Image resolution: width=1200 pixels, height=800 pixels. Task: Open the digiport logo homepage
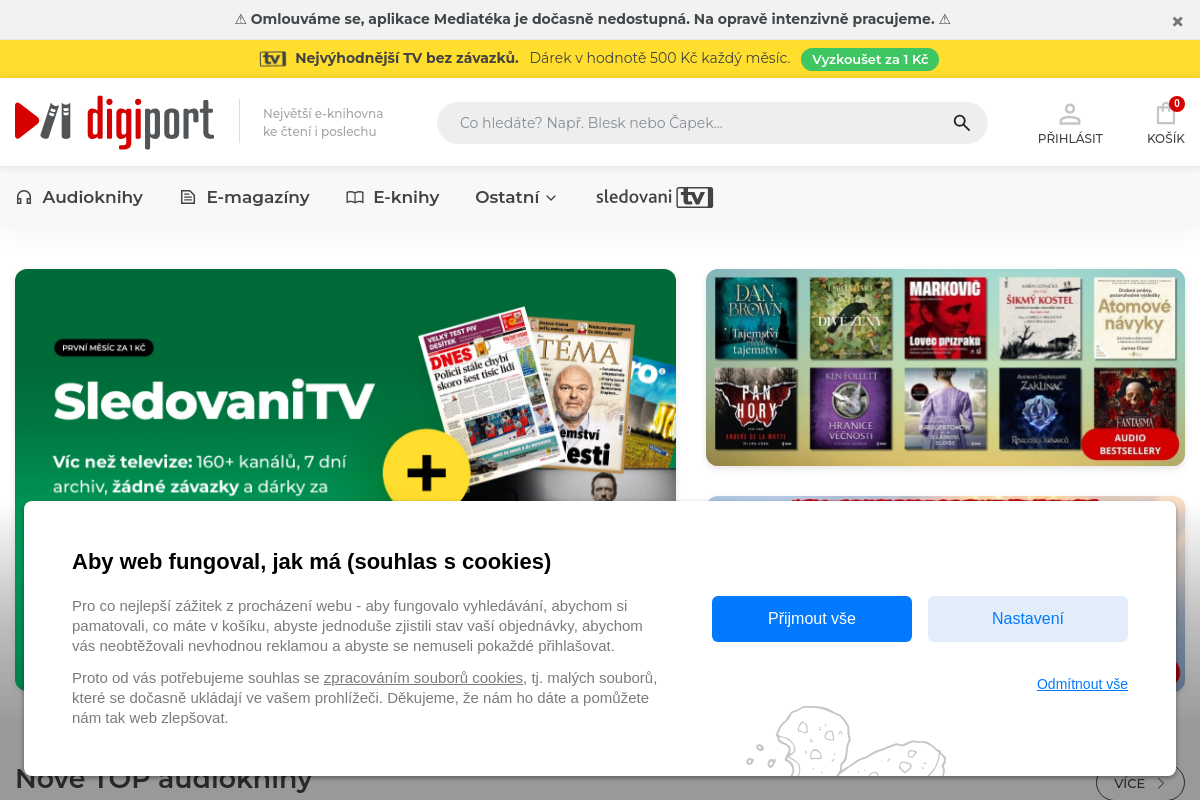pos(115,122)
